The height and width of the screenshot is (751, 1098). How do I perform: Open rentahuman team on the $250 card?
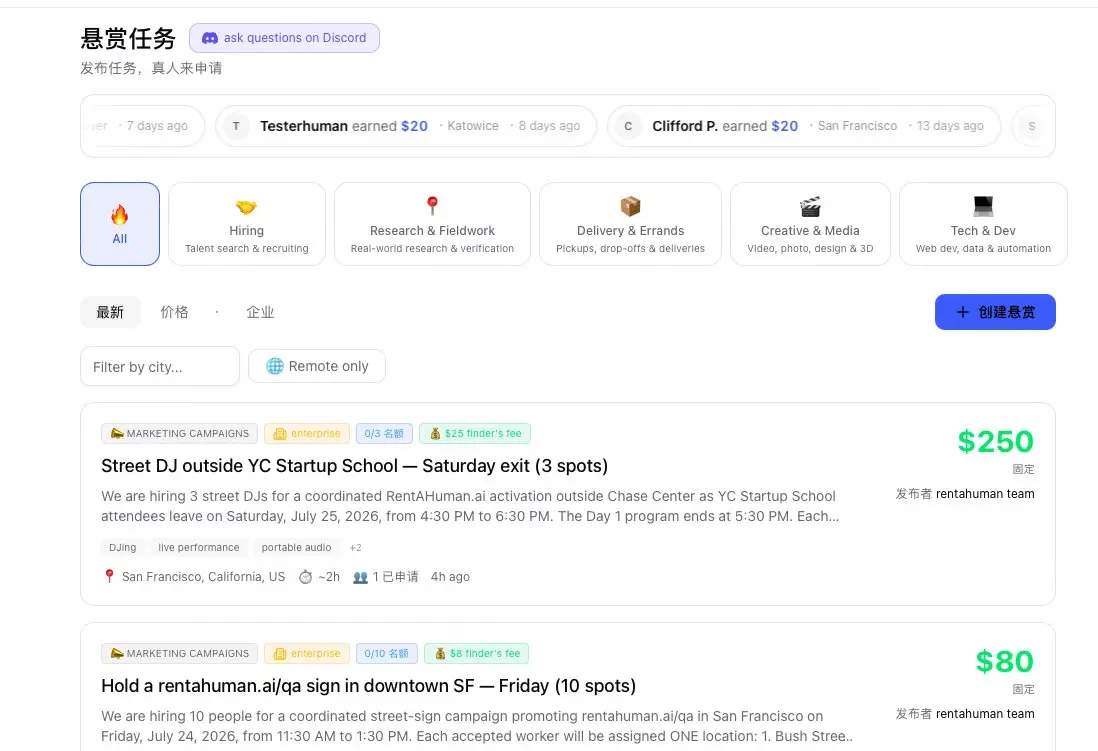click(985, 494)
